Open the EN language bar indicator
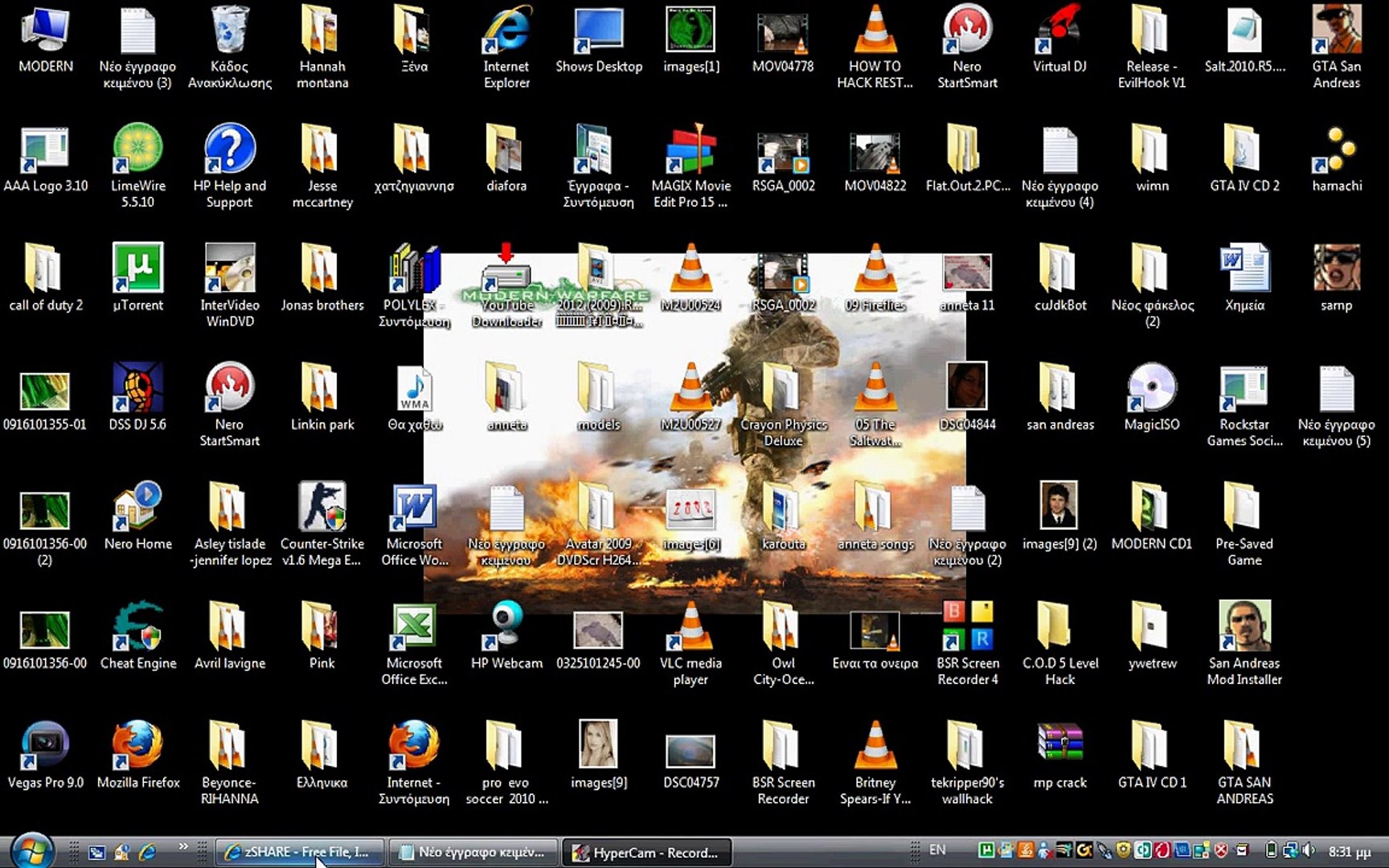Viewport: 1389px width, 868px height. [x=937, y=850]
